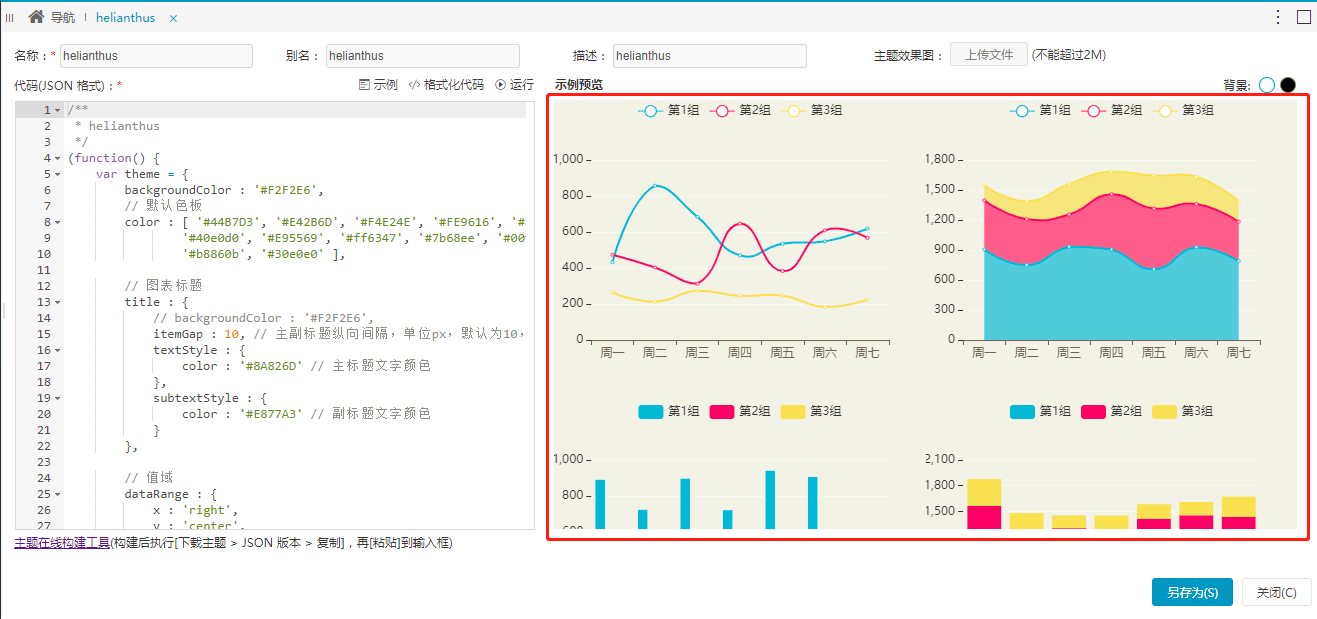The height and width of the screenshot is (619, 1317).
Task: Click the '代码(JSON 格式)' label
Action: click(x=65, y=86)
